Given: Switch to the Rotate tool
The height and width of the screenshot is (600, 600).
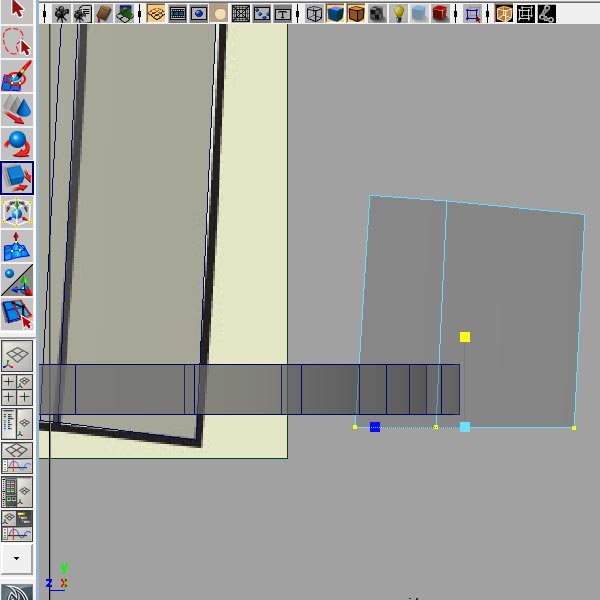Looking at the screenshot, I should pyautogui.click(x=17, y=144).
